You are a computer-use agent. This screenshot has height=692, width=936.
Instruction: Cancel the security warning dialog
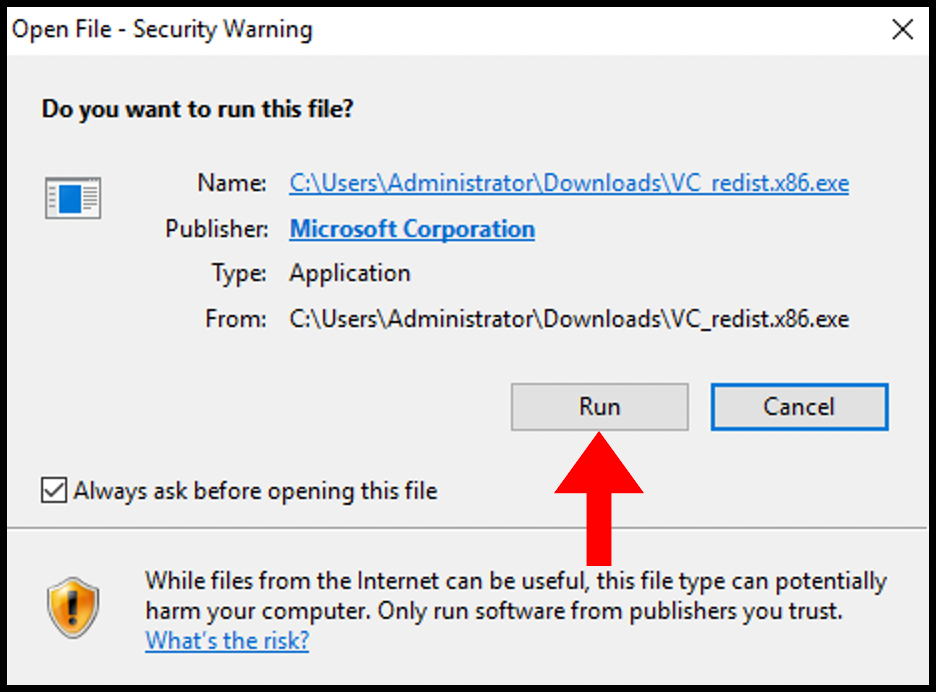pyautogui.click(x=799, y=407)
